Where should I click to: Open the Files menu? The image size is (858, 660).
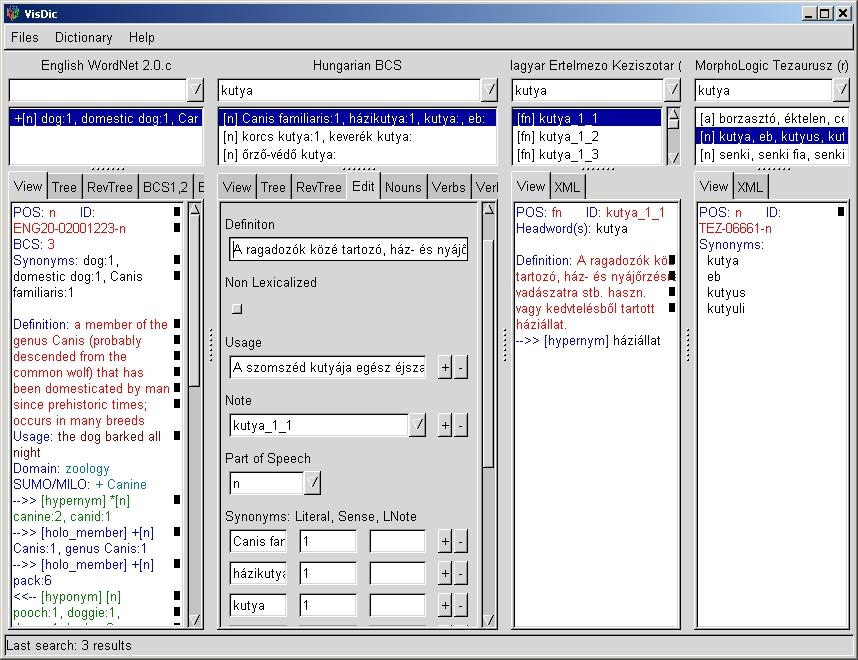click(25, 37)
